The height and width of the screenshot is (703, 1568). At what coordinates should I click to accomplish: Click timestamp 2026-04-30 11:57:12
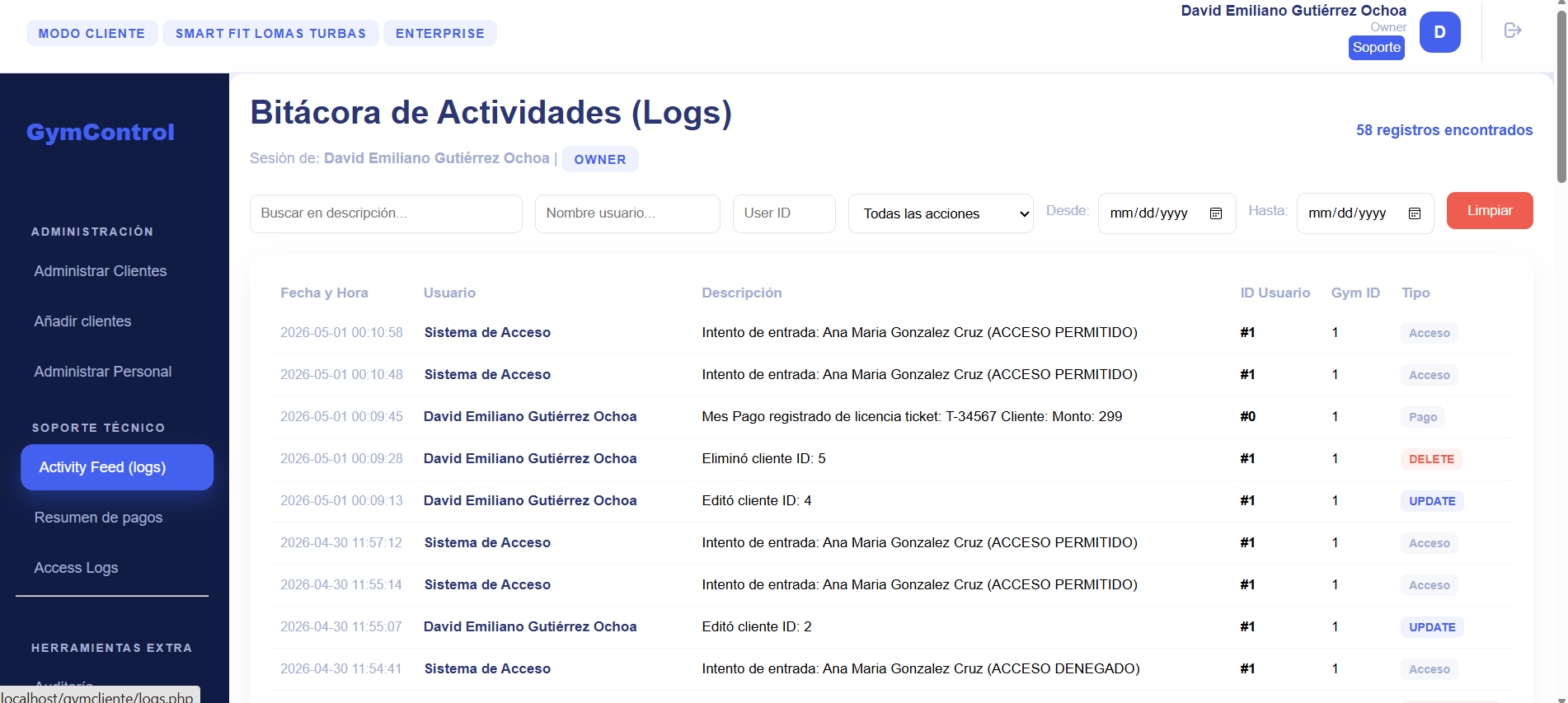341,543
